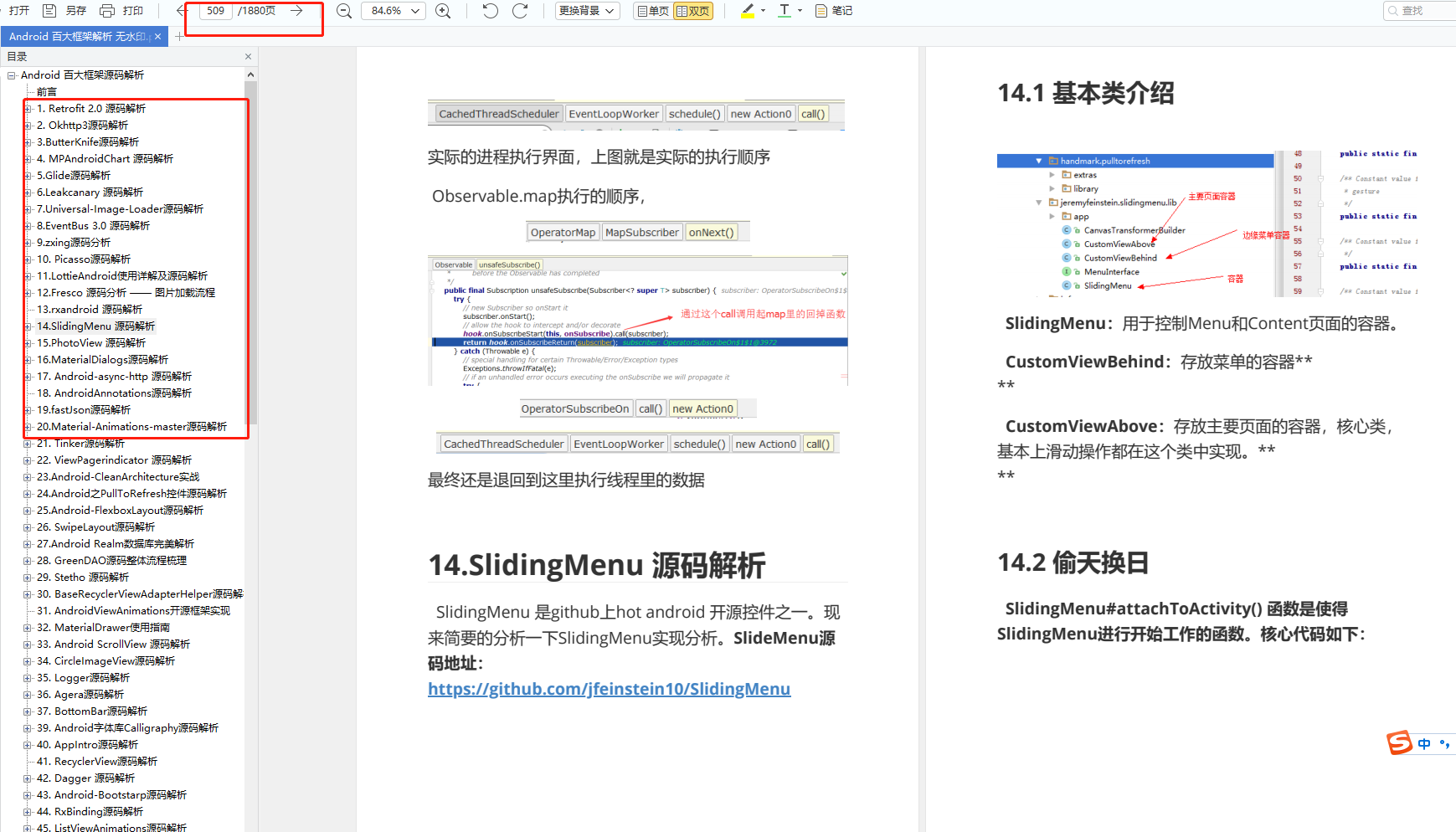Expand the 2. Okhttp3源码解析 node

pos(28,126)
